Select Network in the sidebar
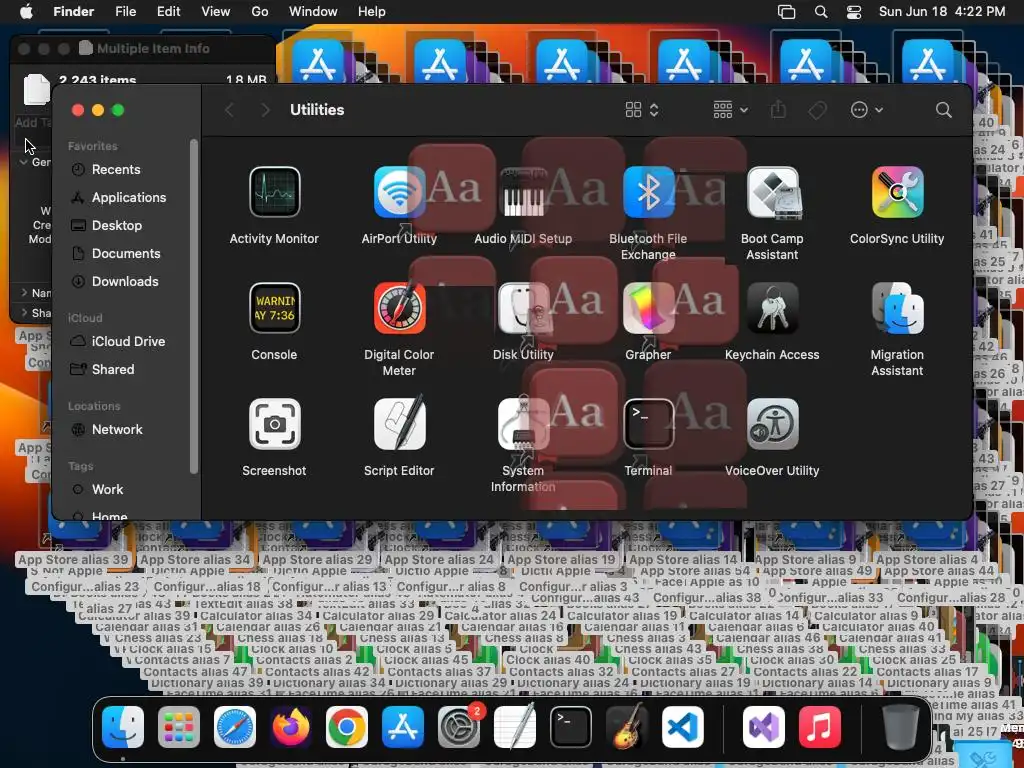The height and width of the screenshot is (768, 1024). coord(117,430)
